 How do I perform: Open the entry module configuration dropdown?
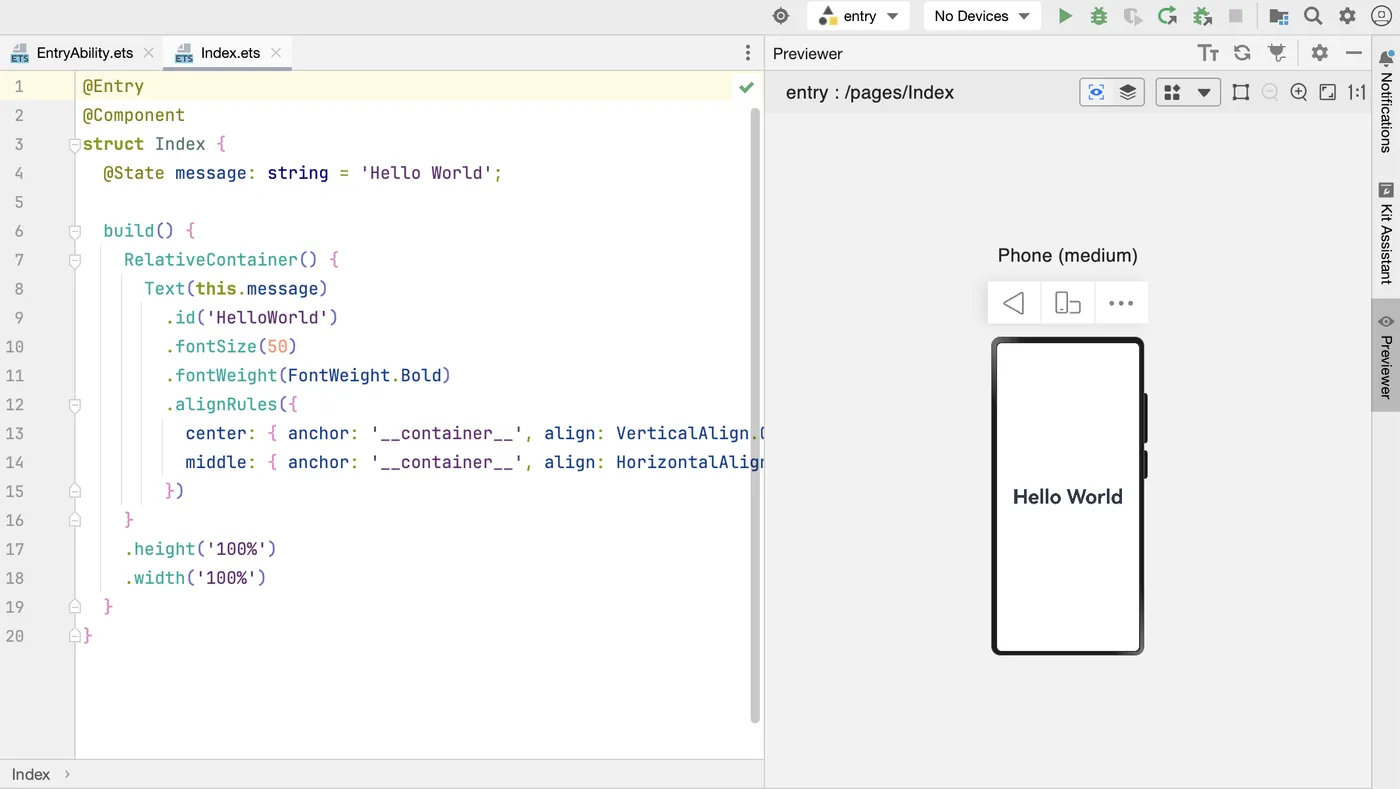pos(859,16)
